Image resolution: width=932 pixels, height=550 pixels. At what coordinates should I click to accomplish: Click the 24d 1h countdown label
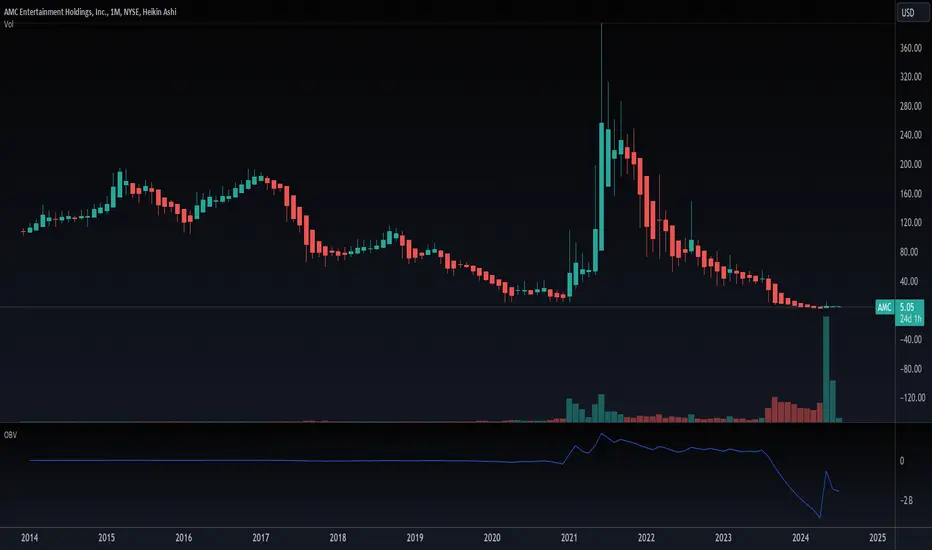[x=910, y=319]
